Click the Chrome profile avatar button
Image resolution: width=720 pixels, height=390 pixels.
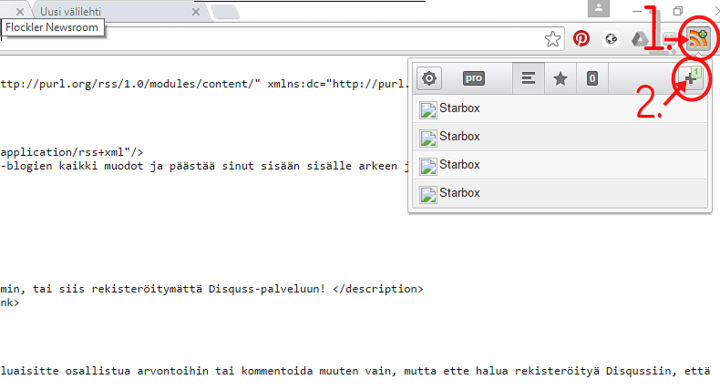click(599, 8)
